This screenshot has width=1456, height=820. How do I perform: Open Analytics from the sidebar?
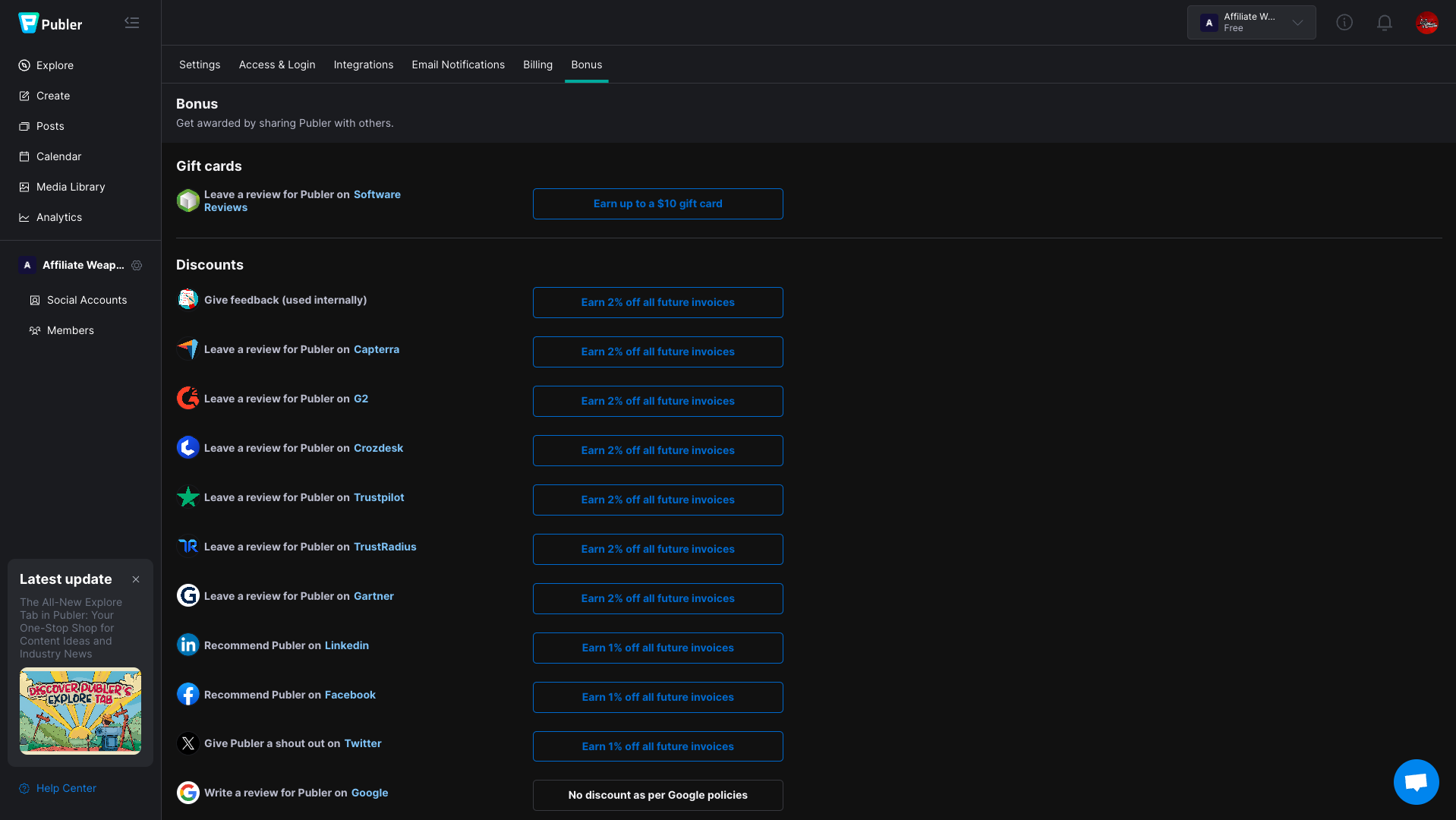click(59, 218)
